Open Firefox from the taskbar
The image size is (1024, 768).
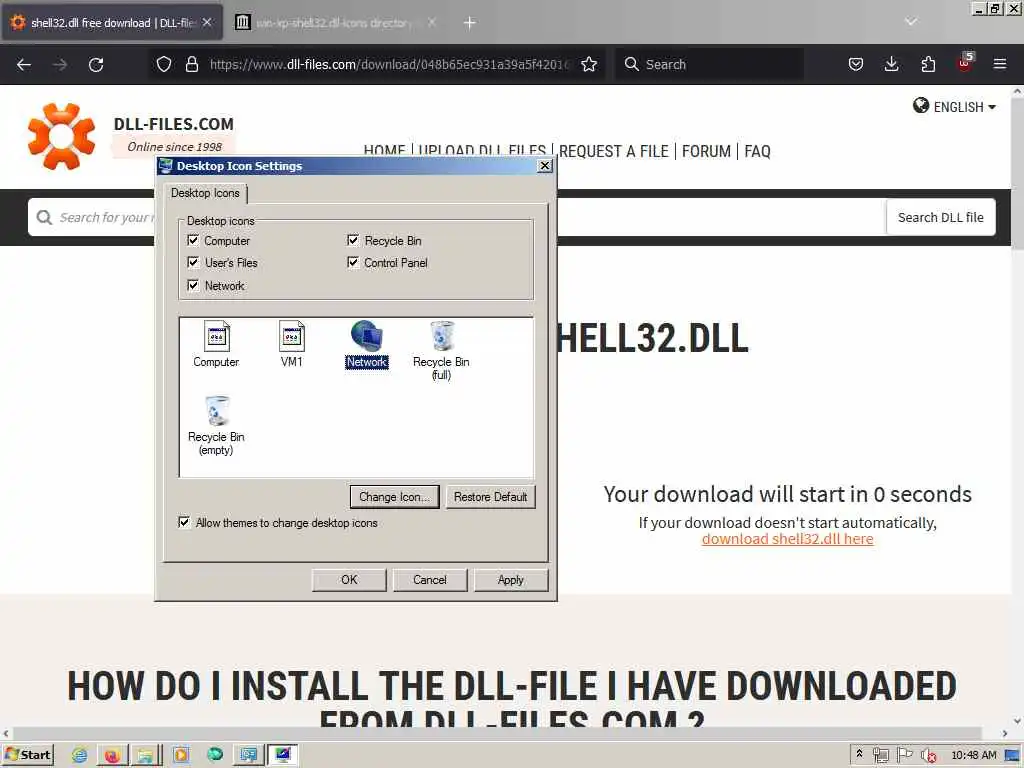pos(112,755)
